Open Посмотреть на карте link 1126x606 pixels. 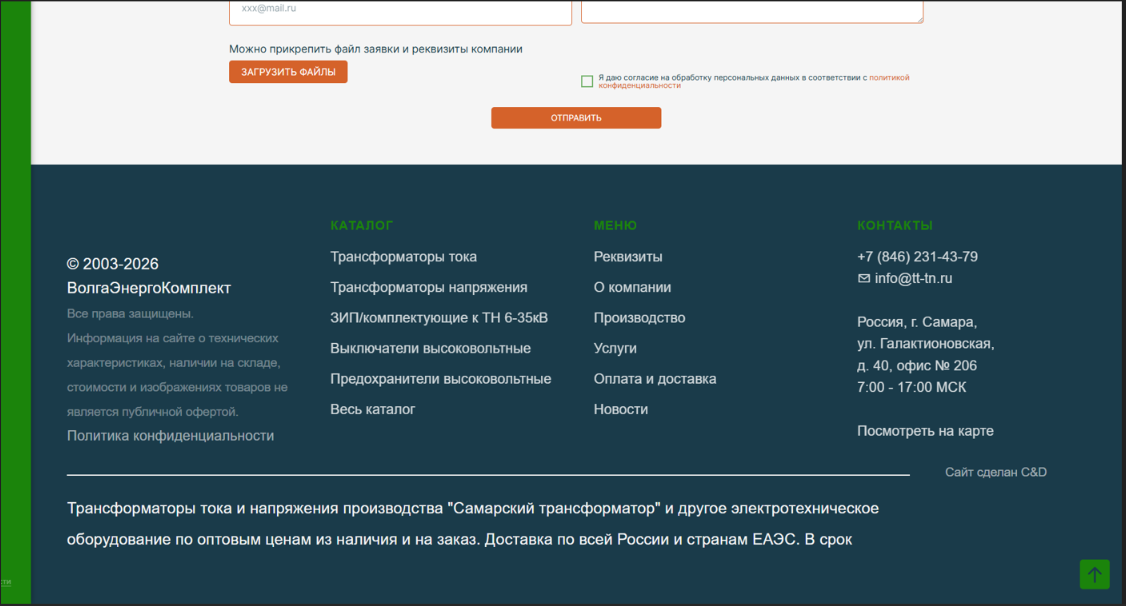pyautogui.click(x=925, y=431)
